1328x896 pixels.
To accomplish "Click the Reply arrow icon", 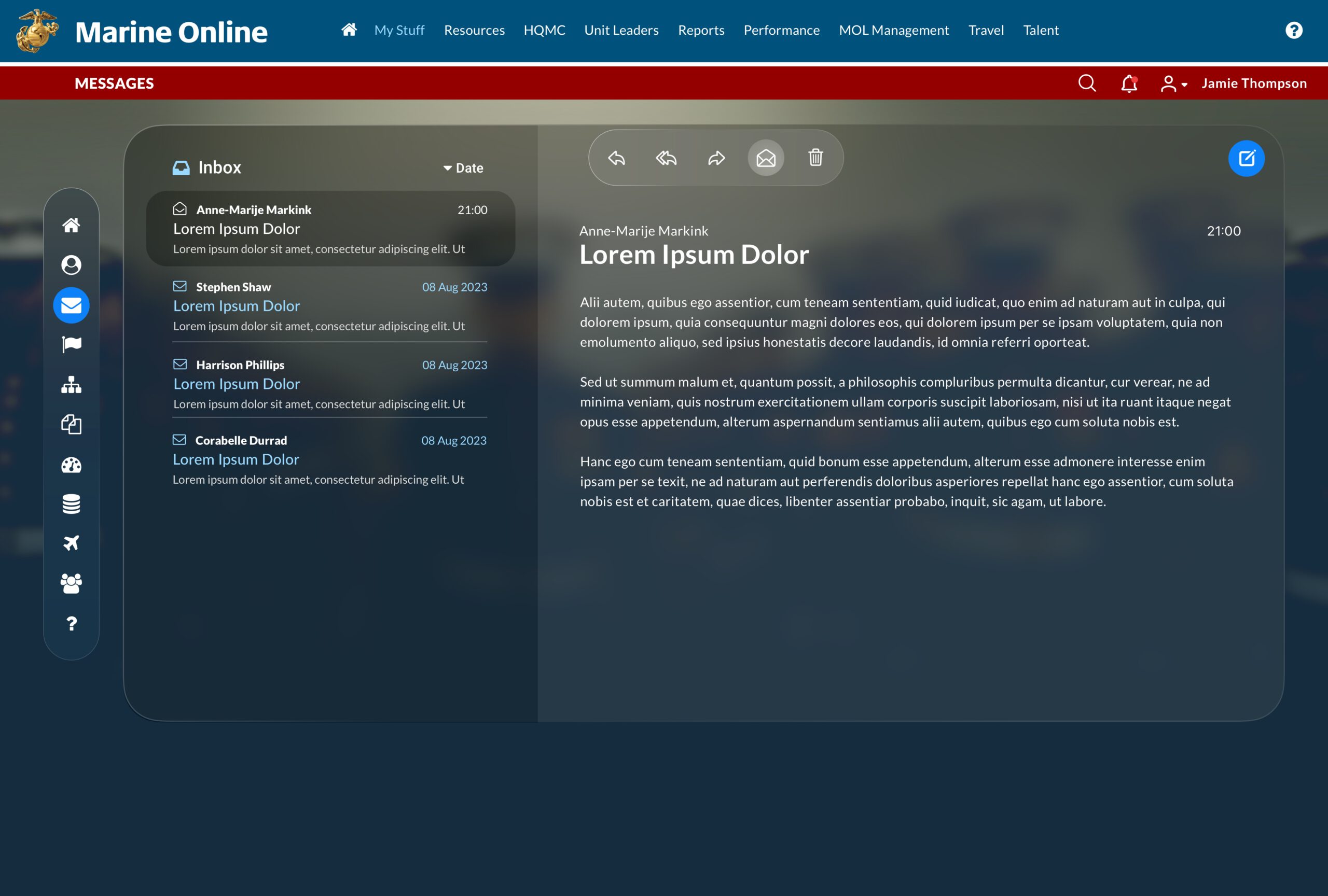I will tap(617, 158).
